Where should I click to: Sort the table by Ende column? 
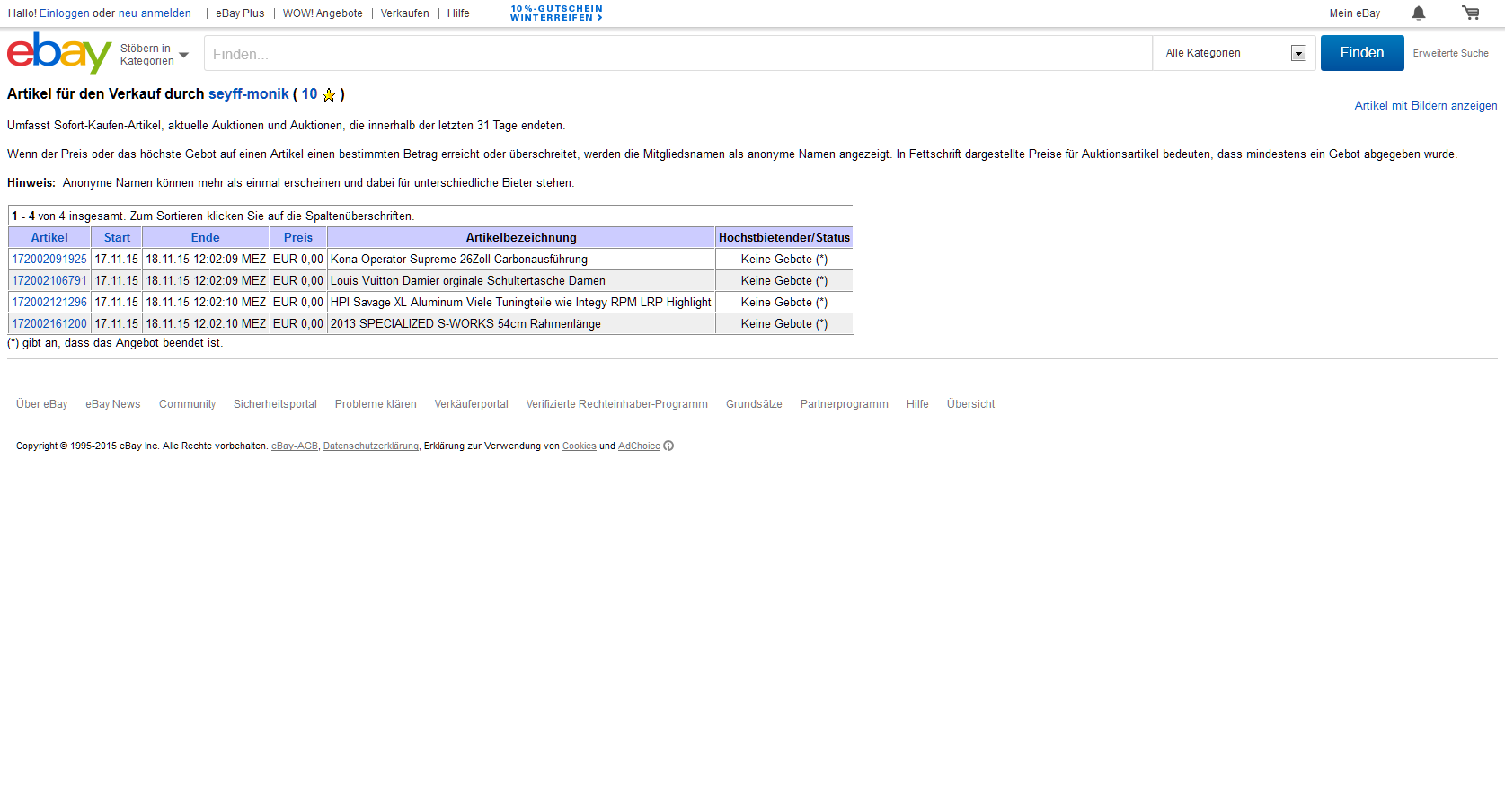205,238
